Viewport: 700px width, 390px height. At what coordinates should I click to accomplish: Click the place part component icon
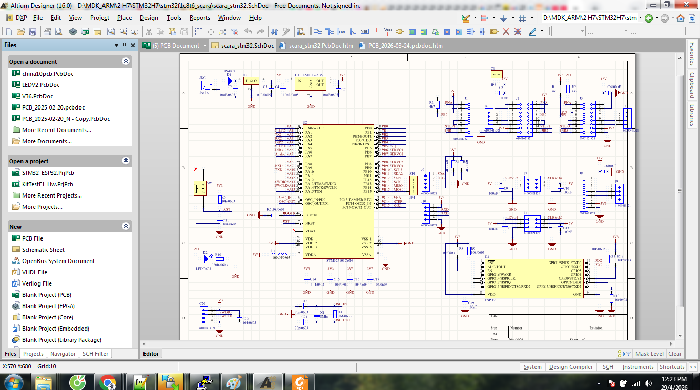pos(400,32)
